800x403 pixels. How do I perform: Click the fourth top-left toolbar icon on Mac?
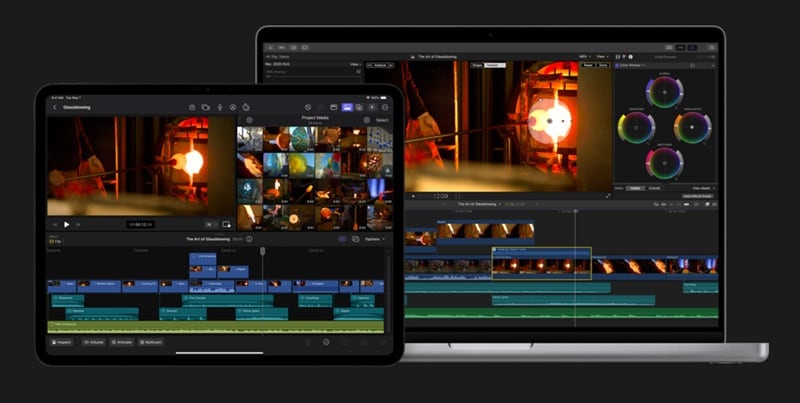(305, 47)
